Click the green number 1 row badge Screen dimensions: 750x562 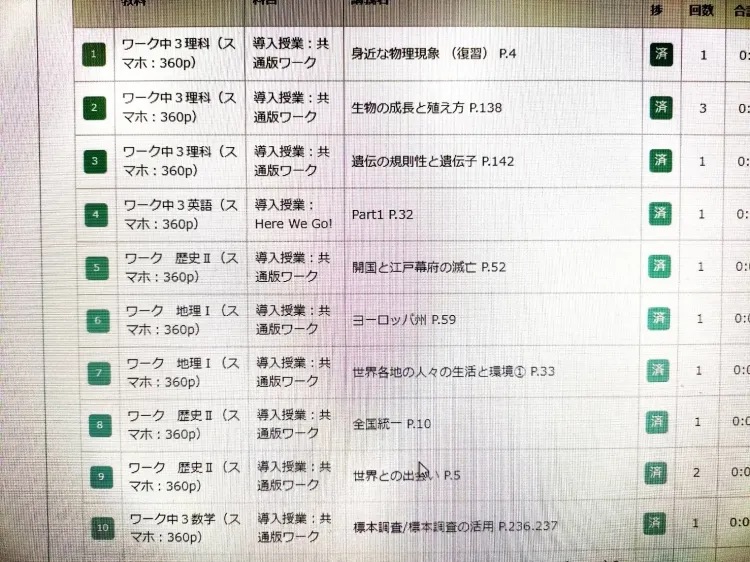pyautogui.click(x=94, y=54)
